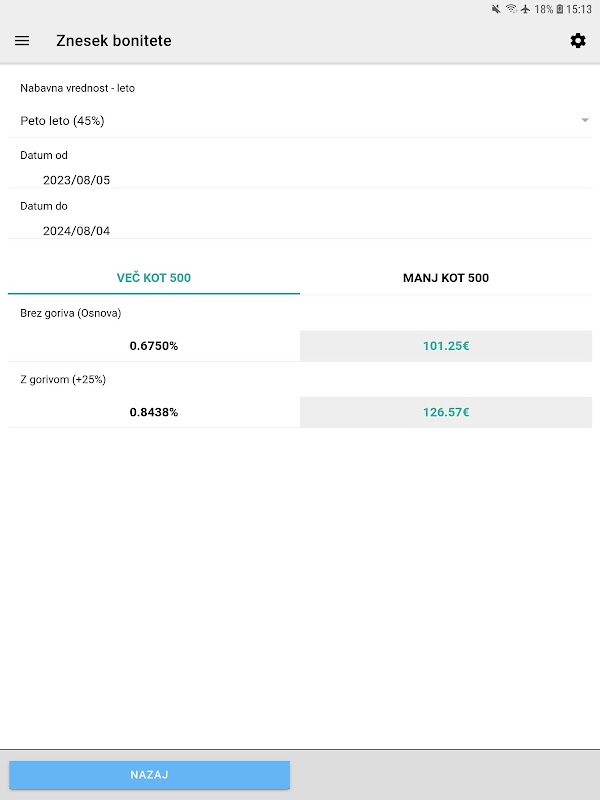Tap the muted sound status icon
Screen dimensions: 600x800
point(496,9)
